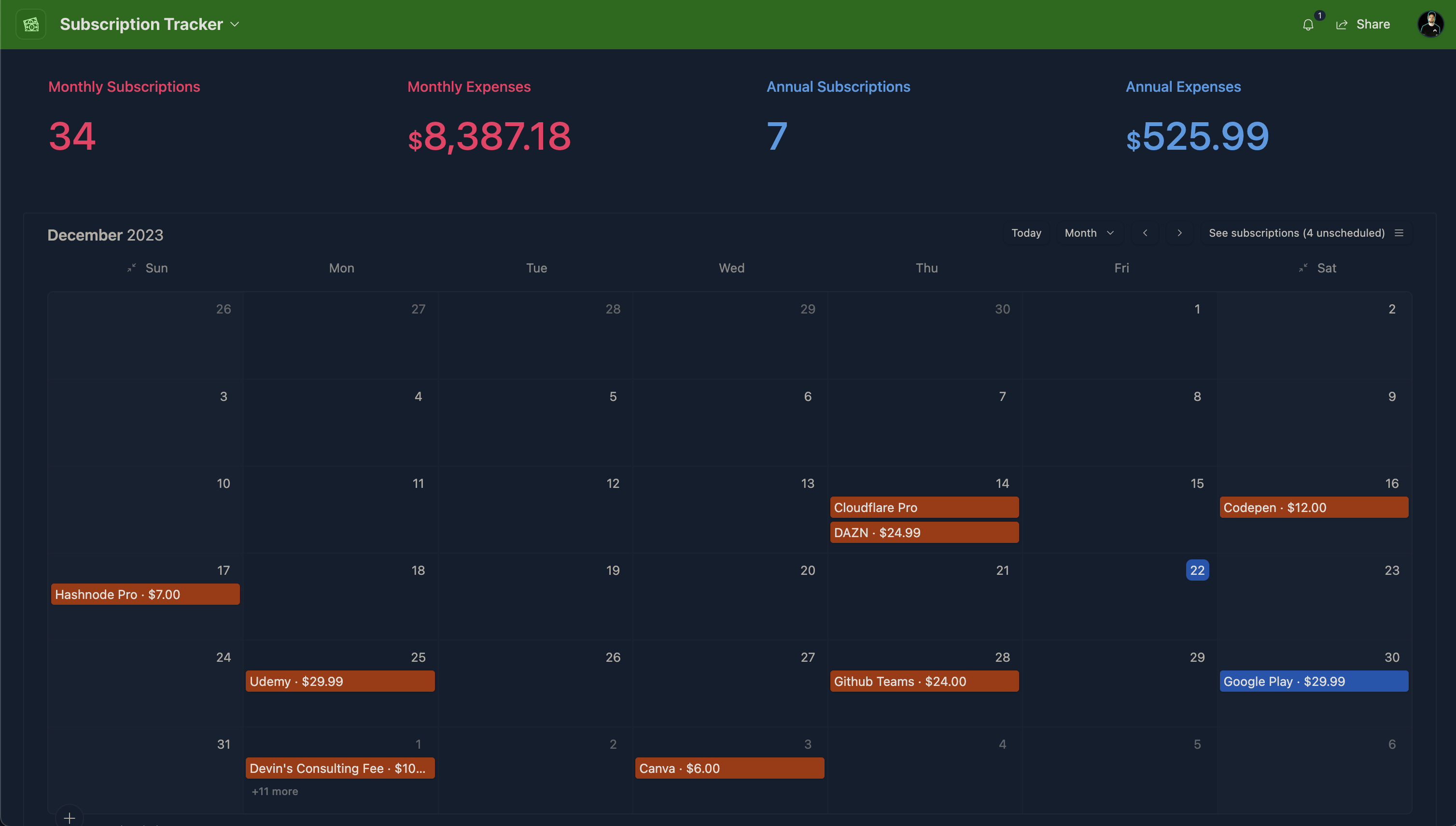Select today's date 22
The width and height of the screenshot is (1456, 826).
1197,570
